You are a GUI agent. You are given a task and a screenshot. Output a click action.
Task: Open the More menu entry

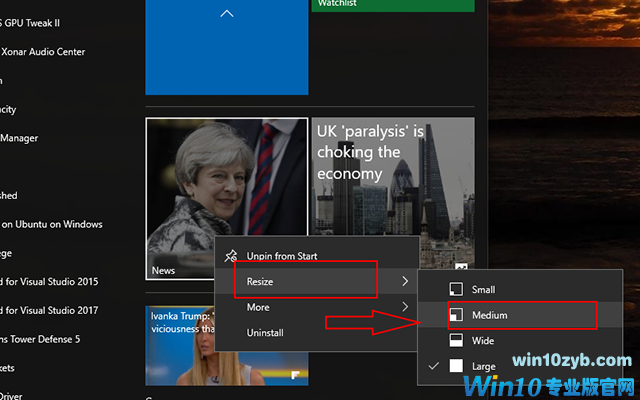tap(258, 307)
